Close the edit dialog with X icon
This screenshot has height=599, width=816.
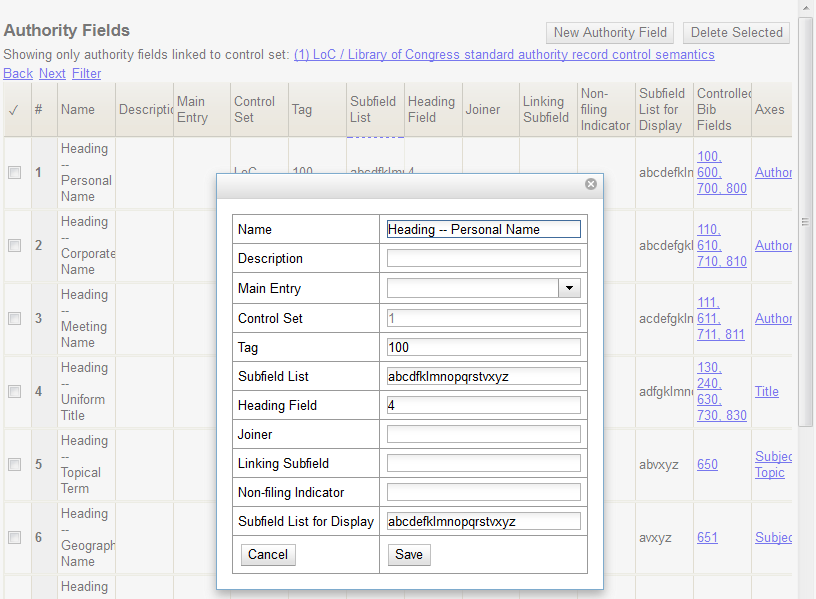pyautogui.click(x=591, y=184)
